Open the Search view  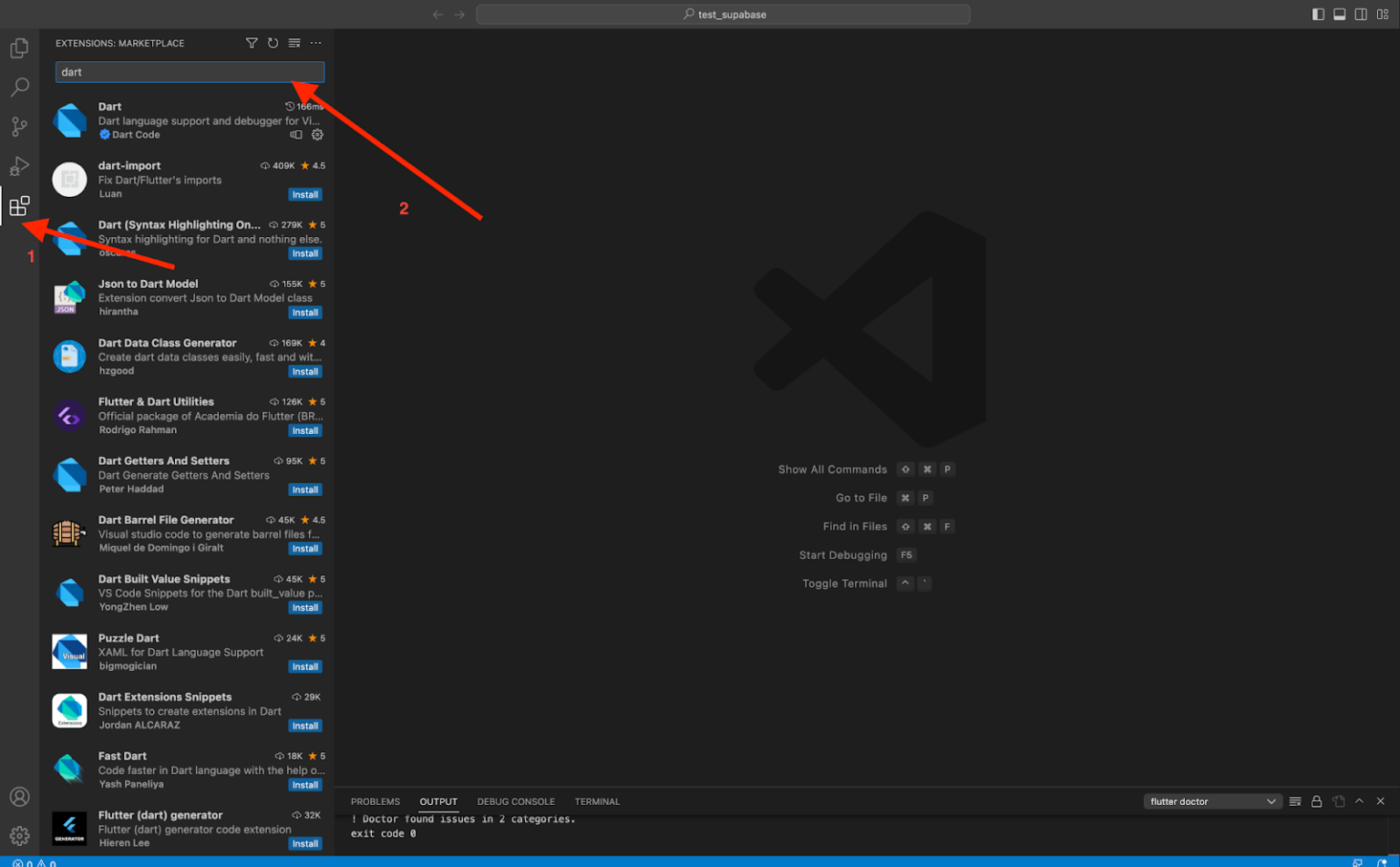(x=19, y=87)
